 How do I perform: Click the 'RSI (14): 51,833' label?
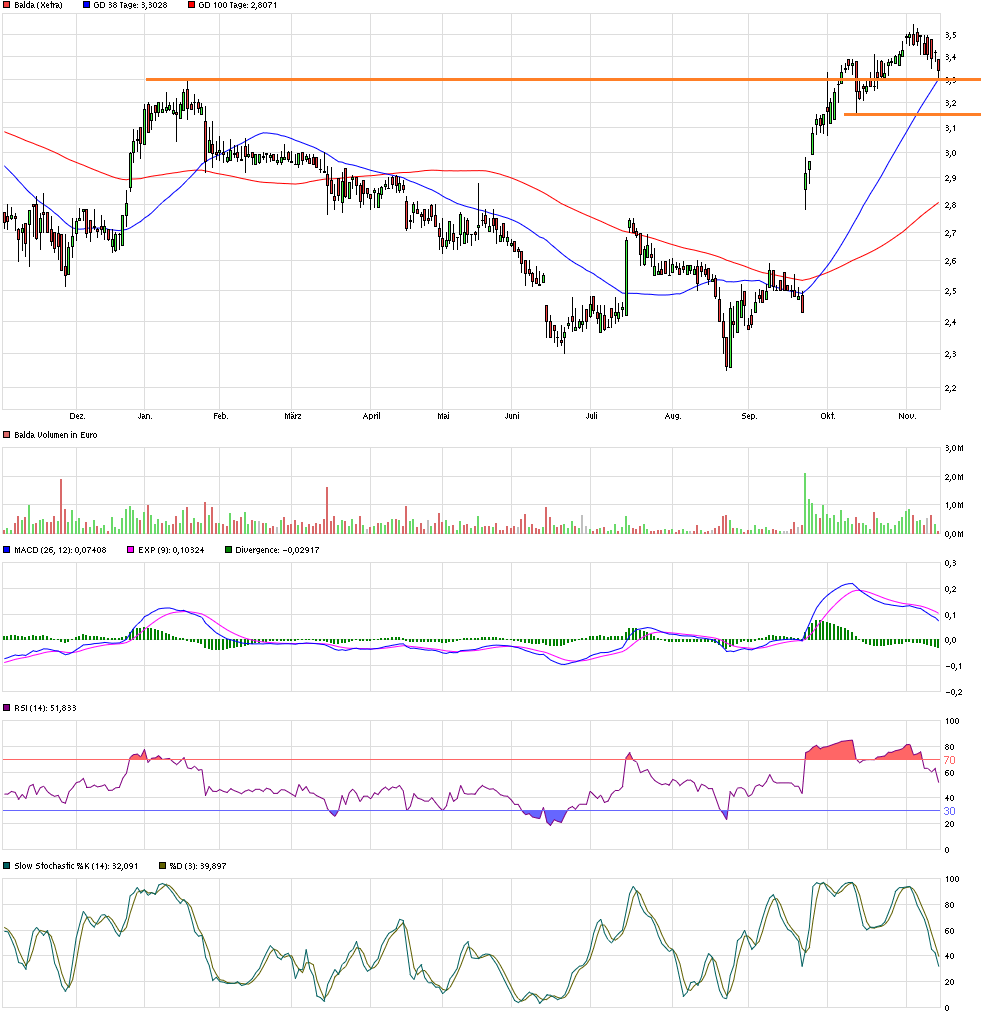coord(45,708)
